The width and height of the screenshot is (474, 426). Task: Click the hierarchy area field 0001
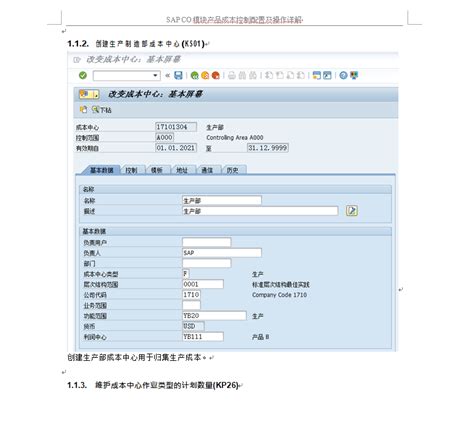pos(203,284)
